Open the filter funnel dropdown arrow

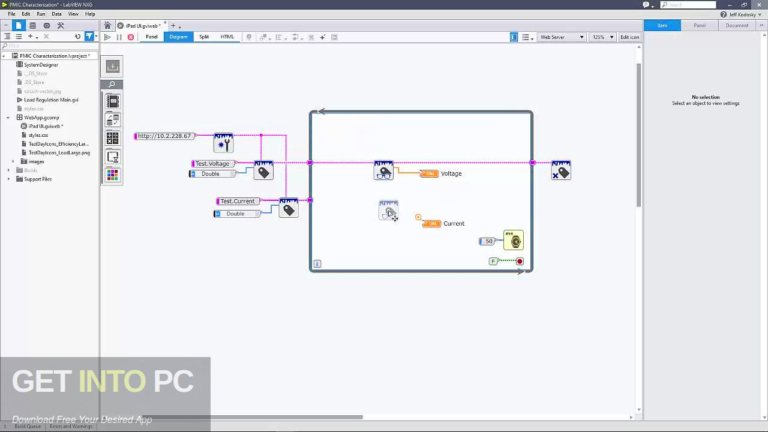click(96, 37)
